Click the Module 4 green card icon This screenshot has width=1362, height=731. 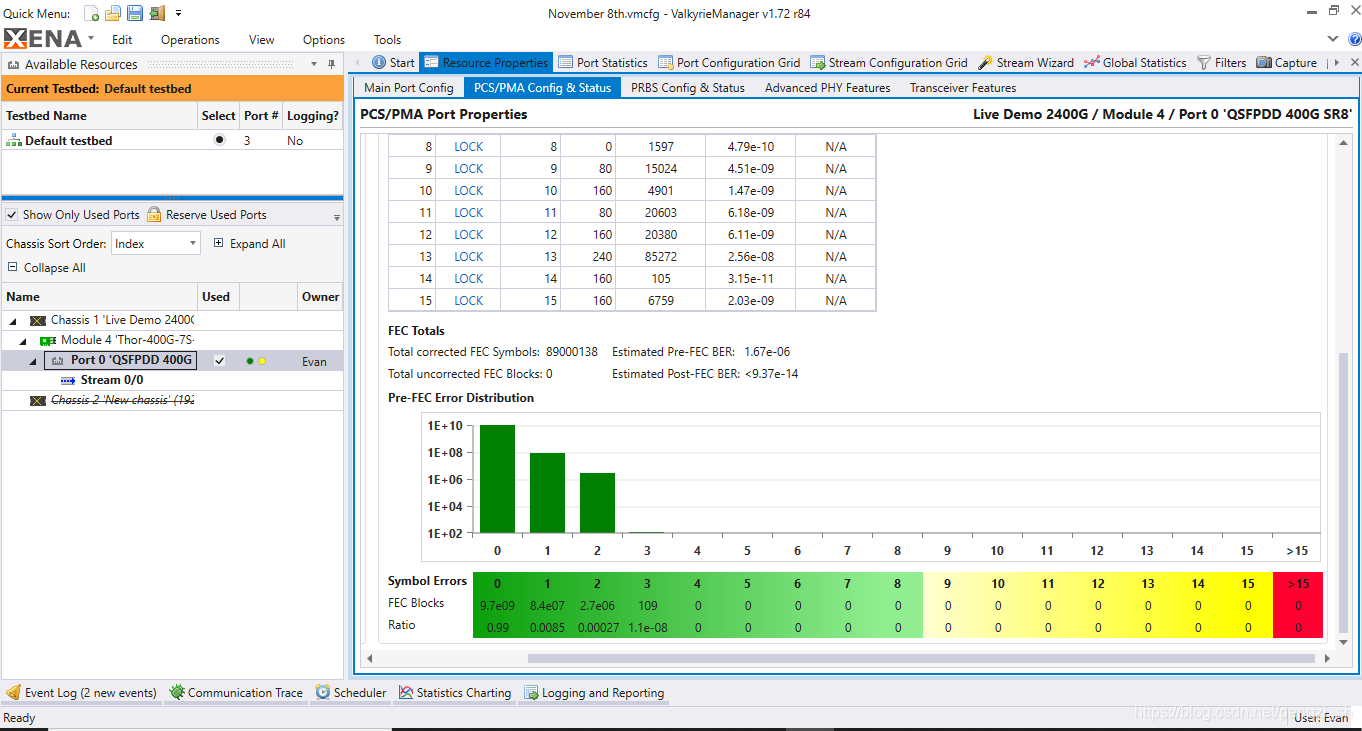click(x=47, y=341)
